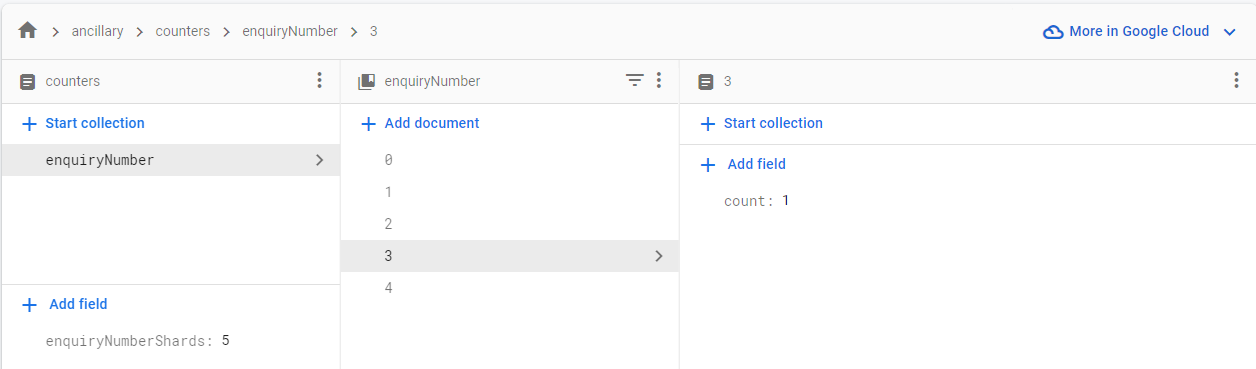Click chevron beside enquiryNumber collection row
The height and width of the screenshot is (369, 1256).
[319, 160]
